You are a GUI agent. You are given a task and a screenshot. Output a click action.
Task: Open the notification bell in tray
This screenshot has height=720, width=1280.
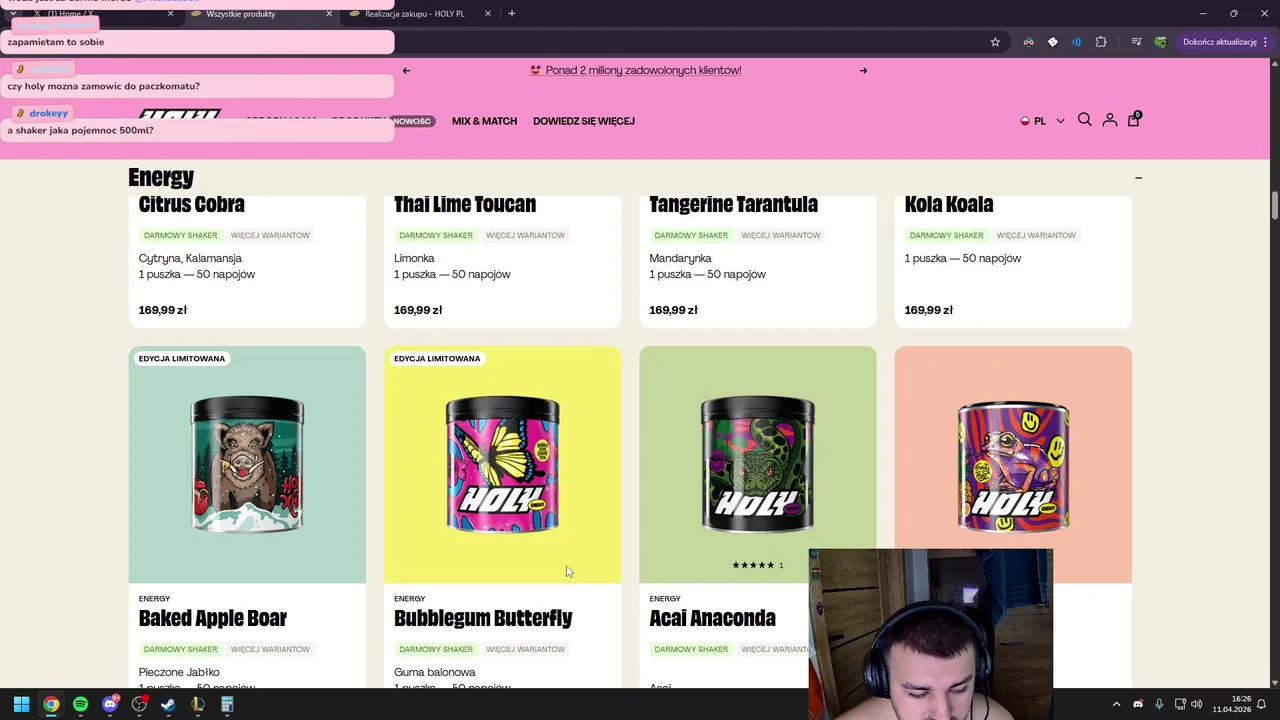[x=1262, y=704]
